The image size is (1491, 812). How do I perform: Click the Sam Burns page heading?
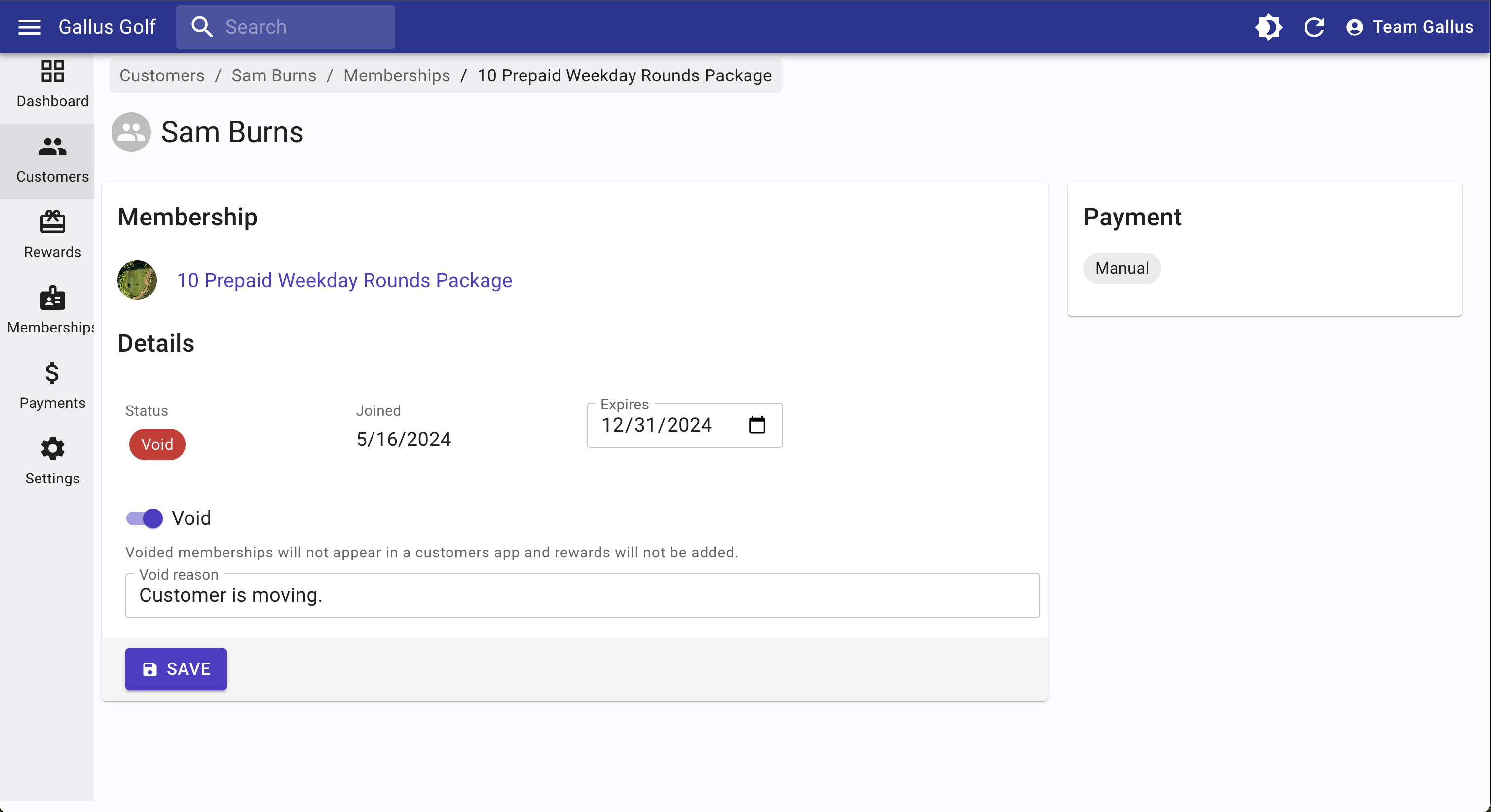pos(232,132)
